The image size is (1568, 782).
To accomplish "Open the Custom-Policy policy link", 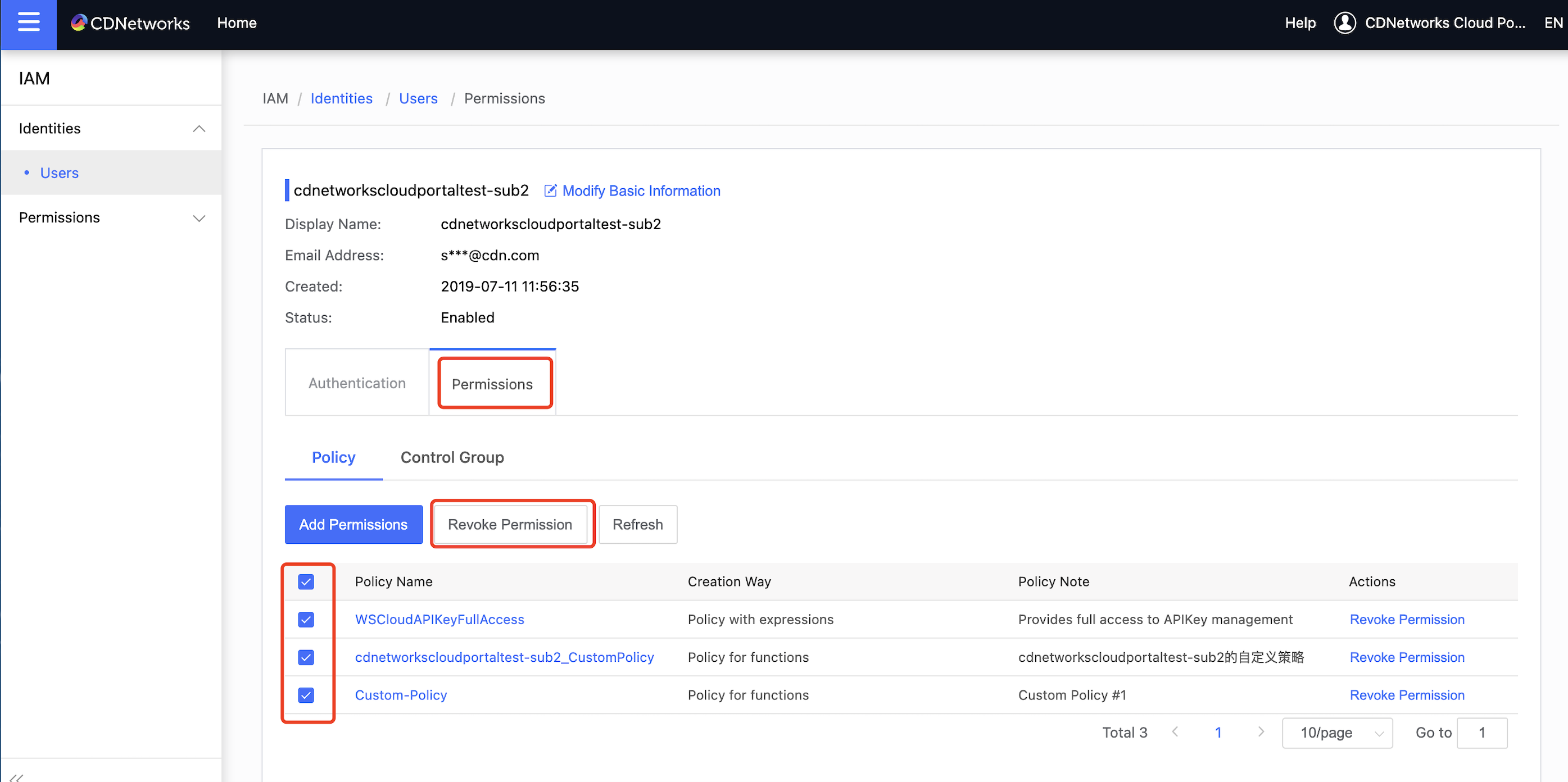I will pos(401,695).
